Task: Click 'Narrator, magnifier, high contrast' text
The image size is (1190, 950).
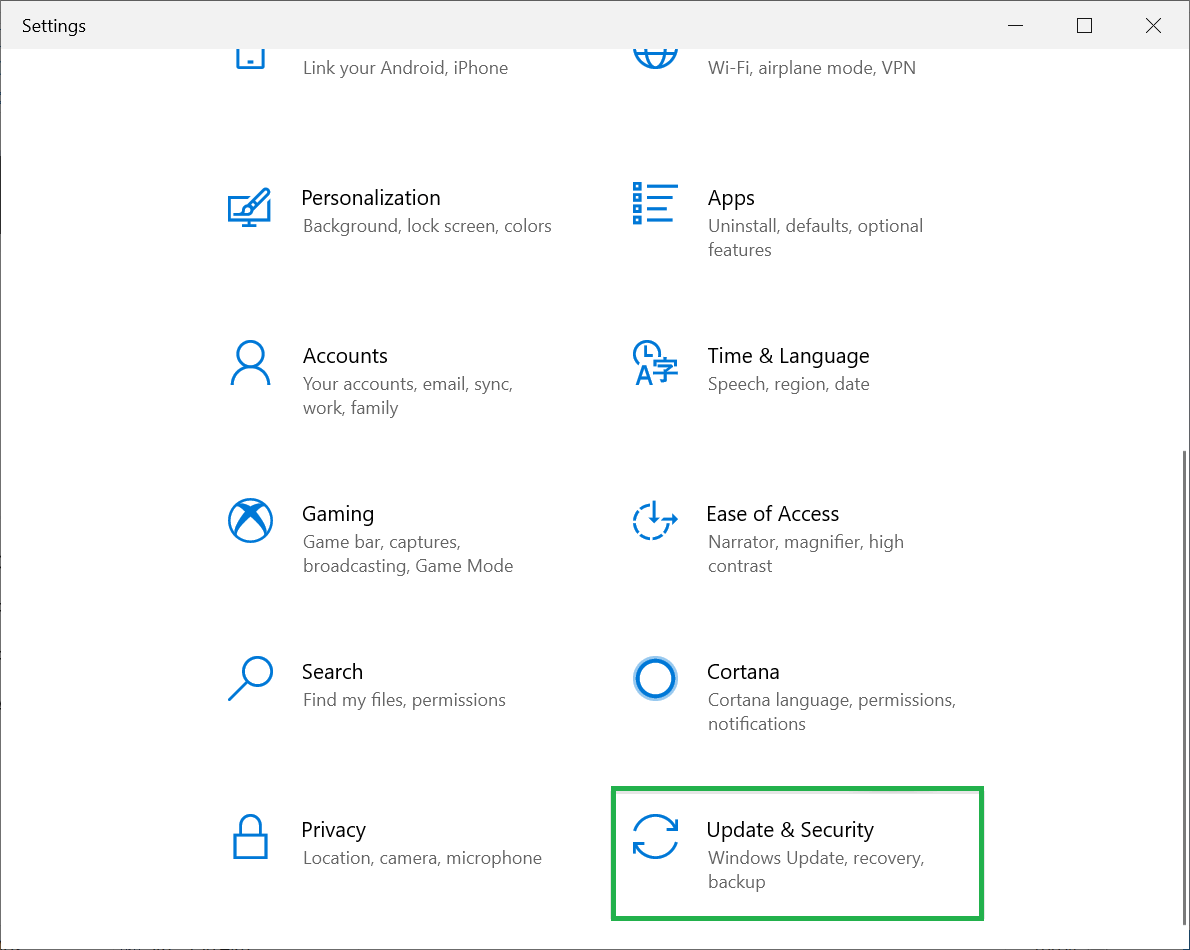Action: tap(805, 554)
